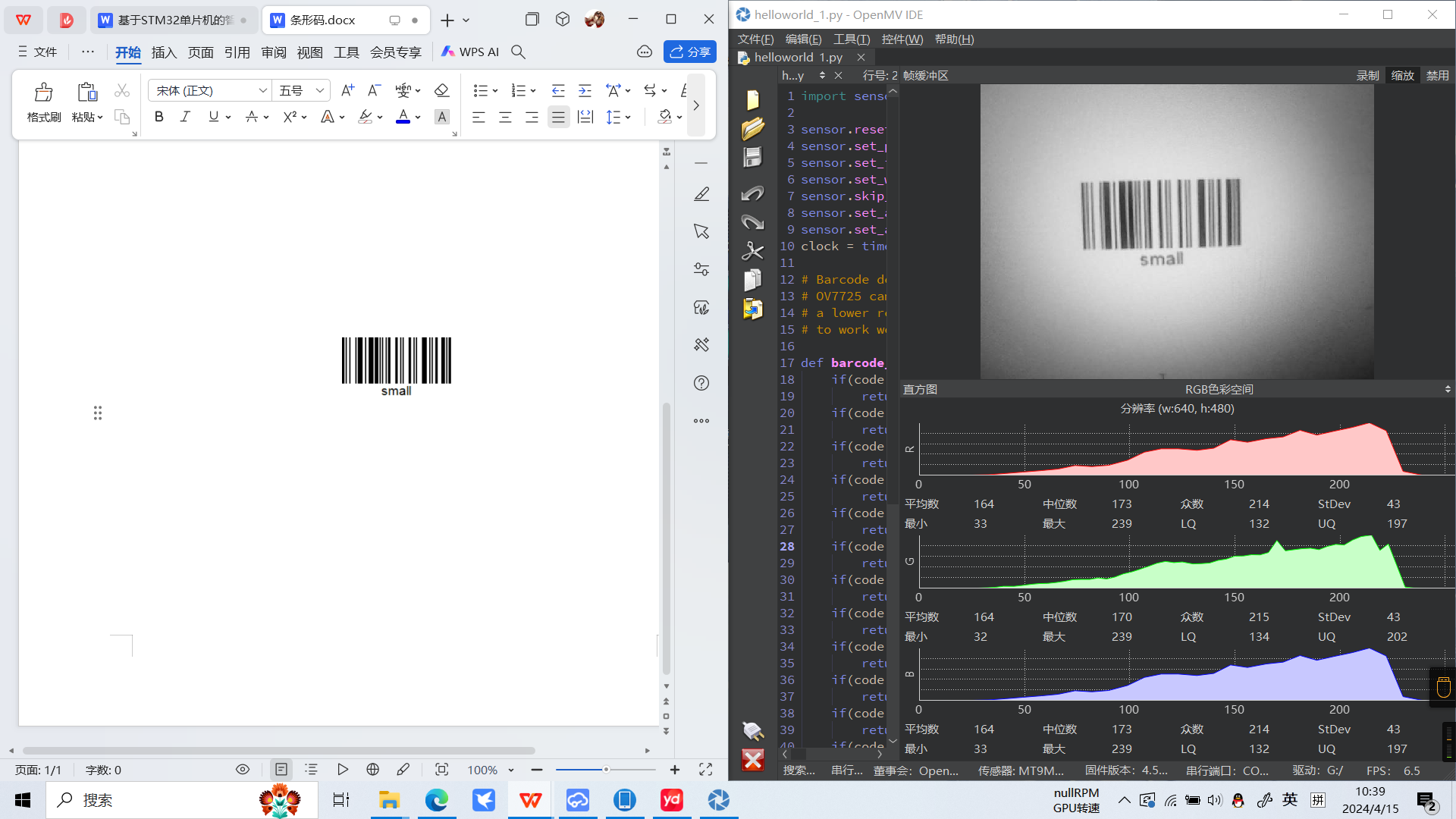Viewport: 1456px width, 819px height.
Task: Open 工具(T) menu in OpenMV
Action: tap(852, 39)
